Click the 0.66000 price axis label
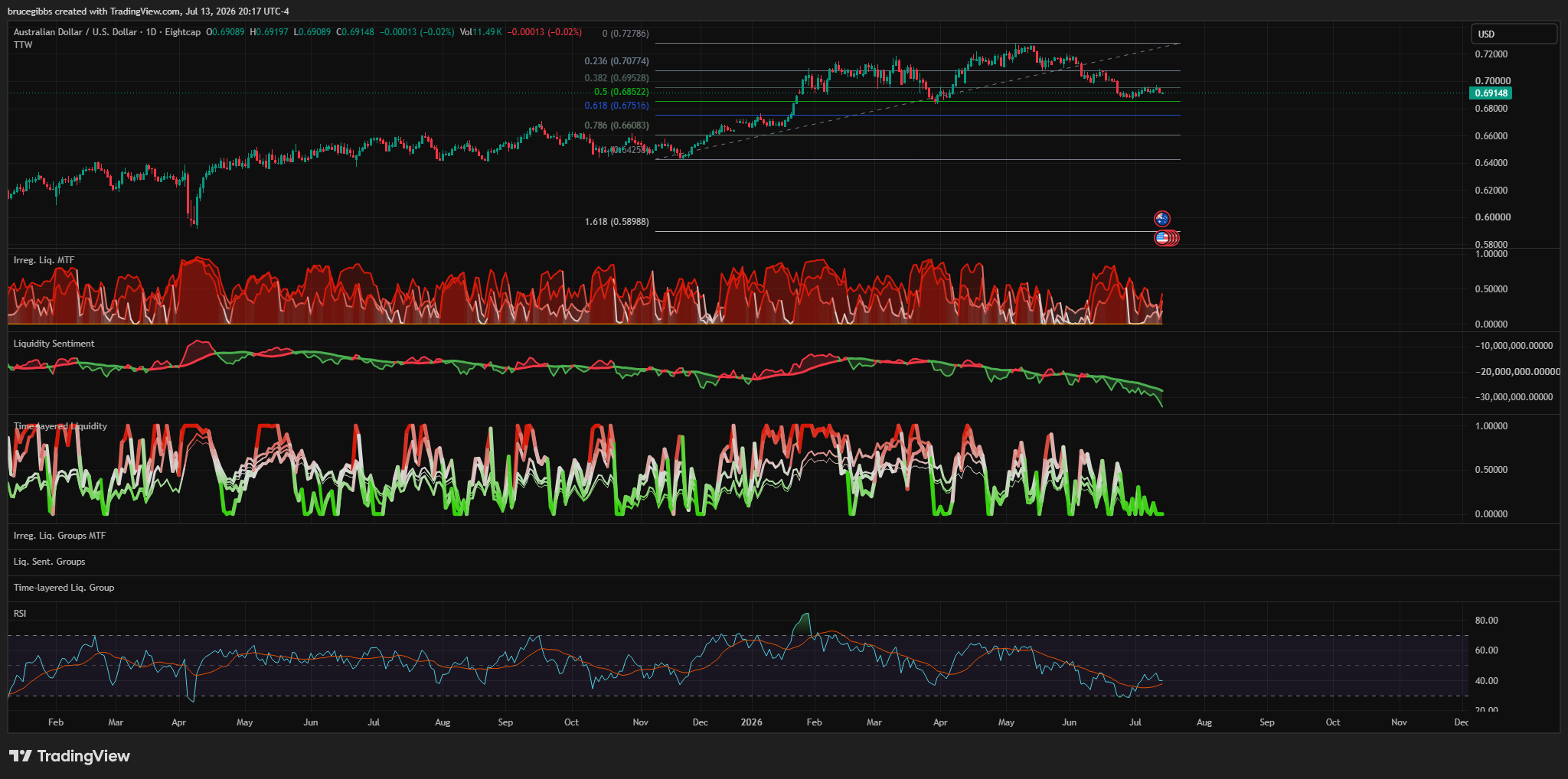The width and height of the screenshot is (1568, 779). click(1491, 136)
